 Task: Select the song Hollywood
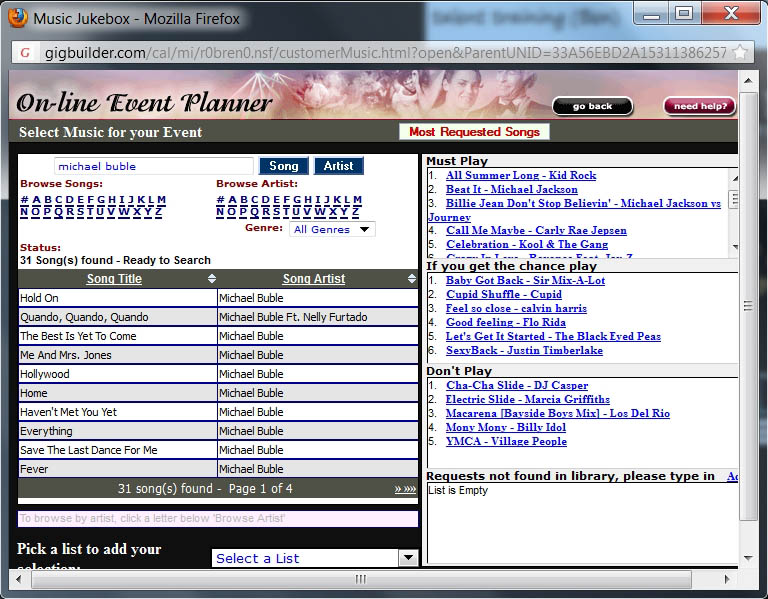point(118,374)
